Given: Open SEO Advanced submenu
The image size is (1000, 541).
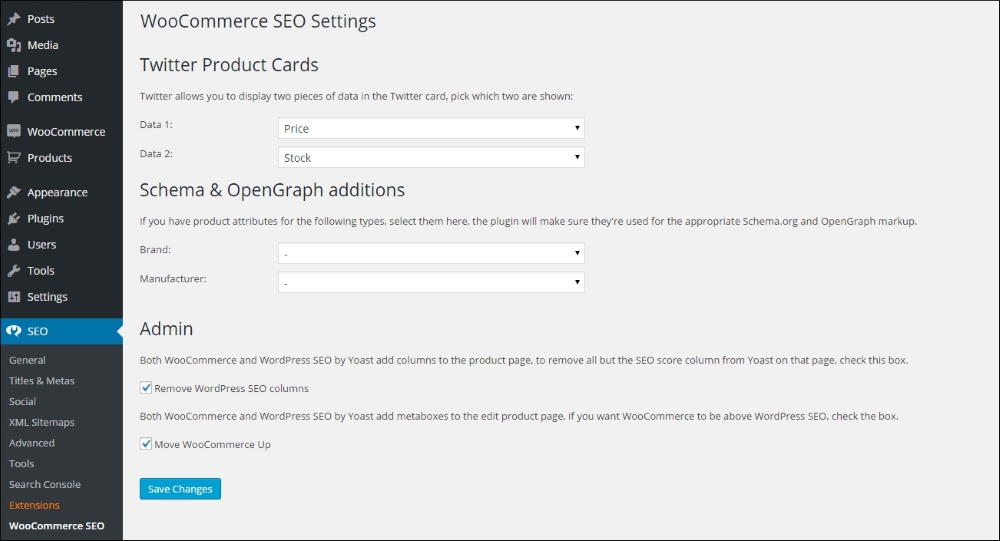Looking at the screenshot, I should click(32, 443).
